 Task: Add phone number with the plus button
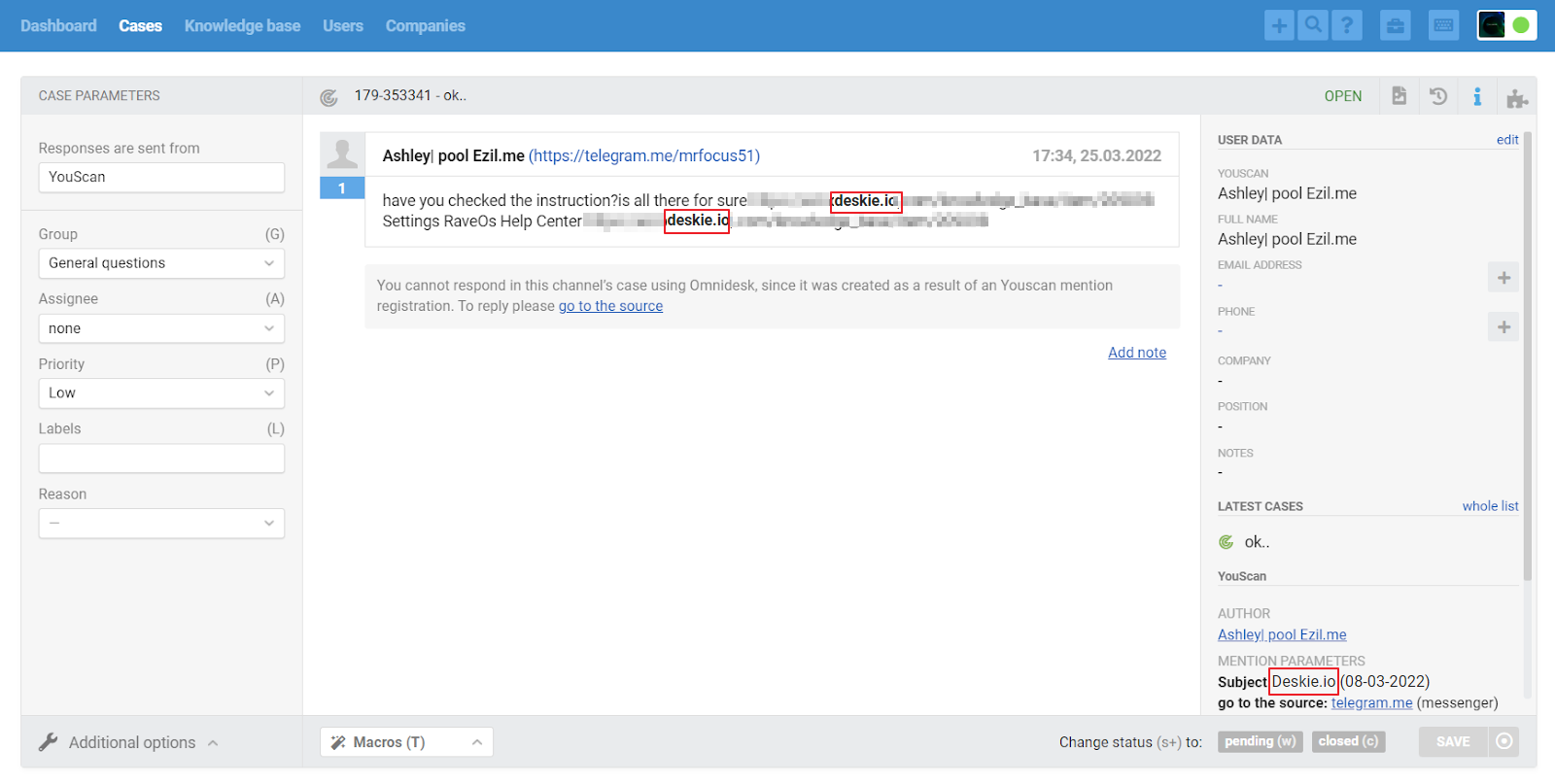tap(1503, 326)
